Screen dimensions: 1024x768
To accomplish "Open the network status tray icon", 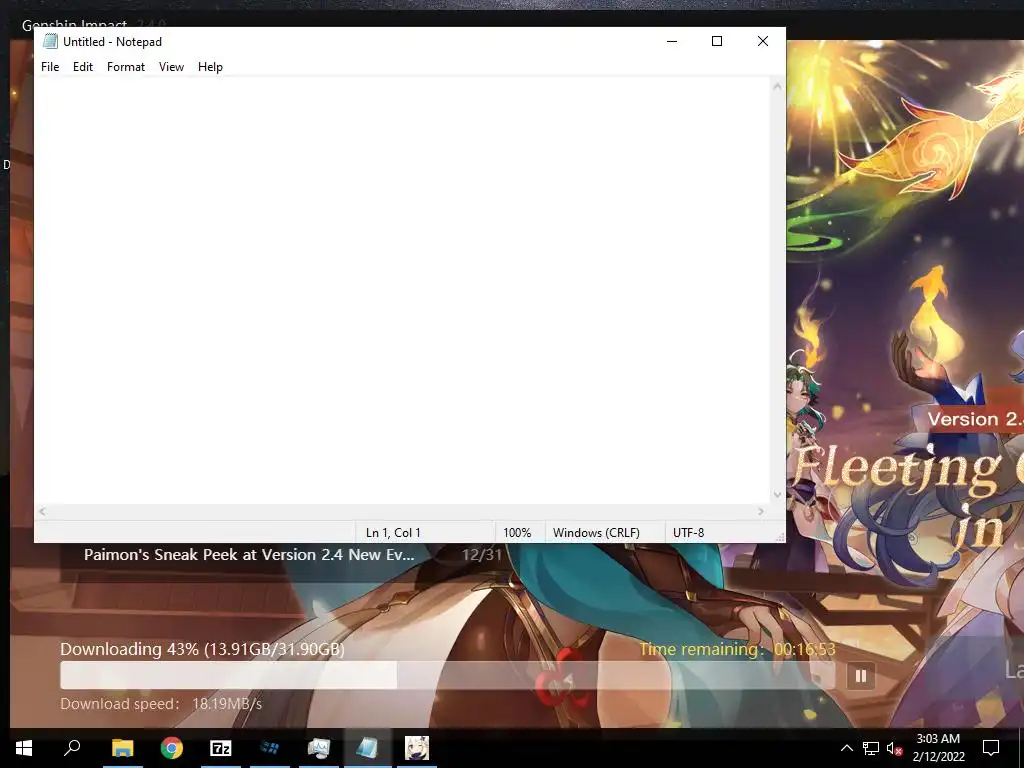I will 871,748.
